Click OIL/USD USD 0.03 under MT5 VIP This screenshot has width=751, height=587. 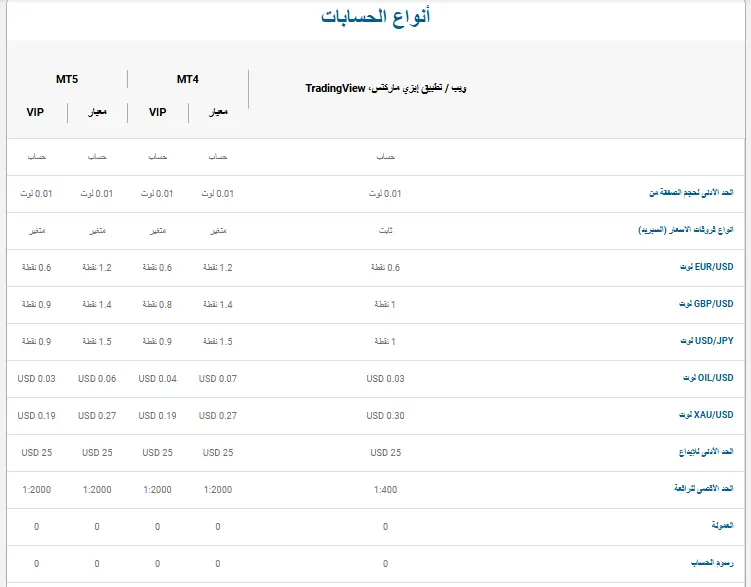tap(36, 379)
